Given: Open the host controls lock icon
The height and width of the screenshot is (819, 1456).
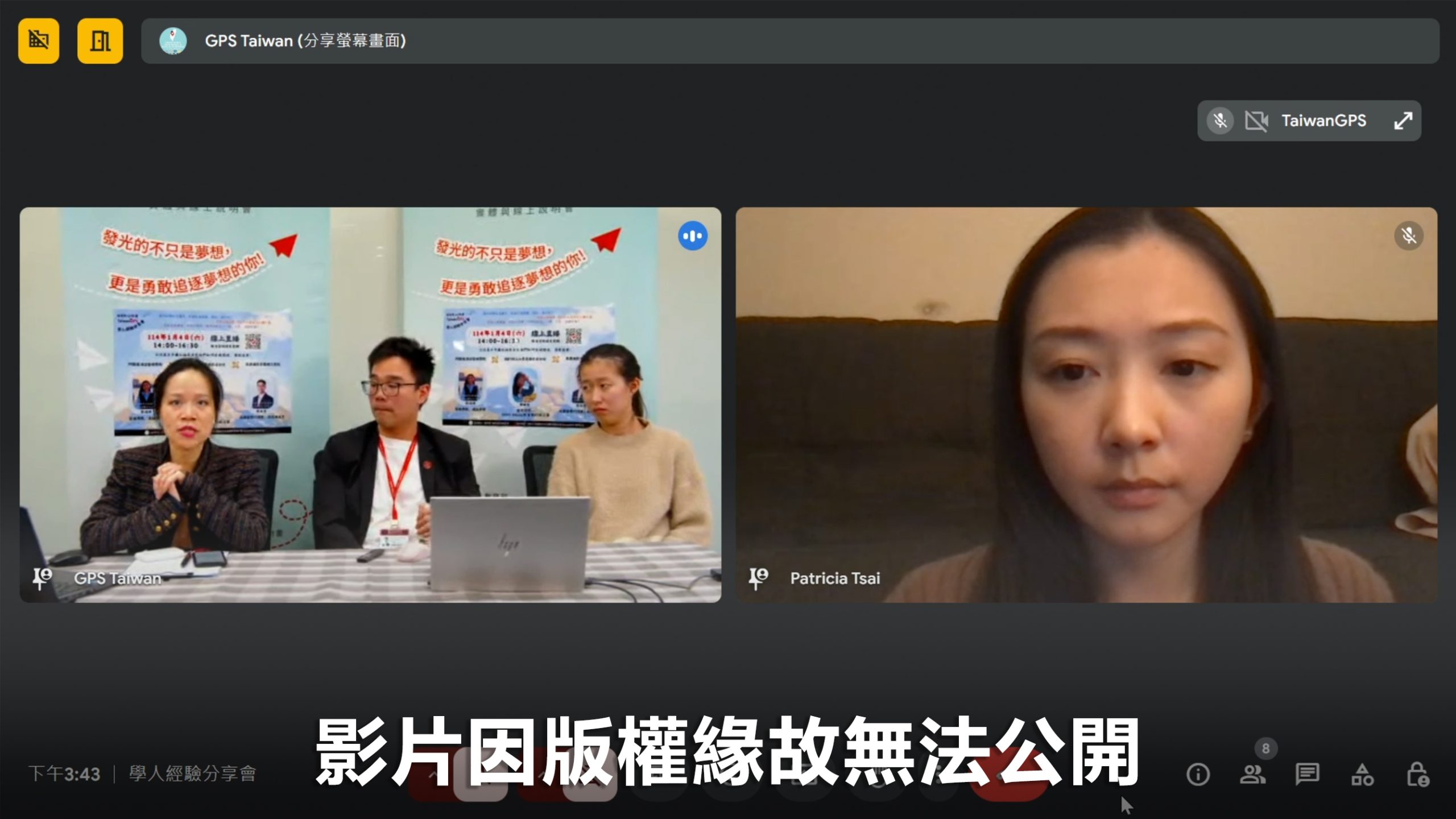Looking at the screenshot, I should (1417, 774).
